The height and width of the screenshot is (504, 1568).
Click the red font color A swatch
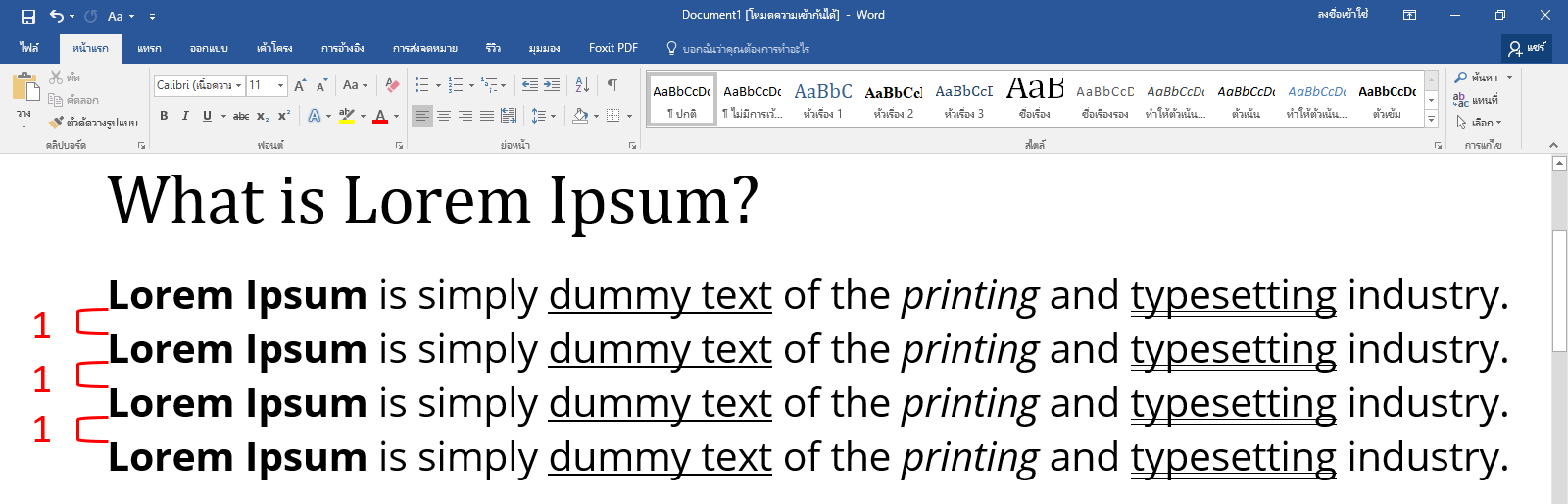380,116
